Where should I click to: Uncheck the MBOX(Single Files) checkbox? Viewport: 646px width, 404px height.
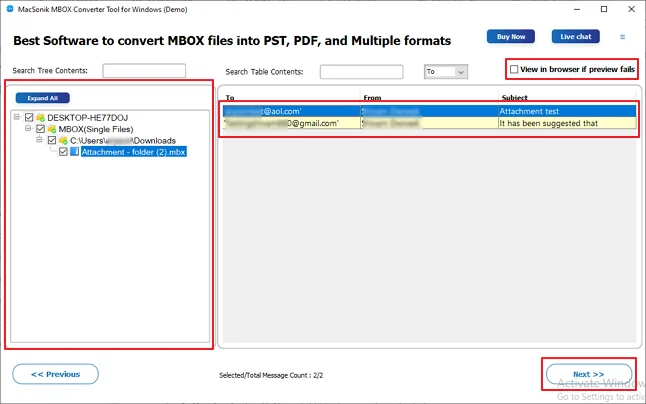[40, 129]
